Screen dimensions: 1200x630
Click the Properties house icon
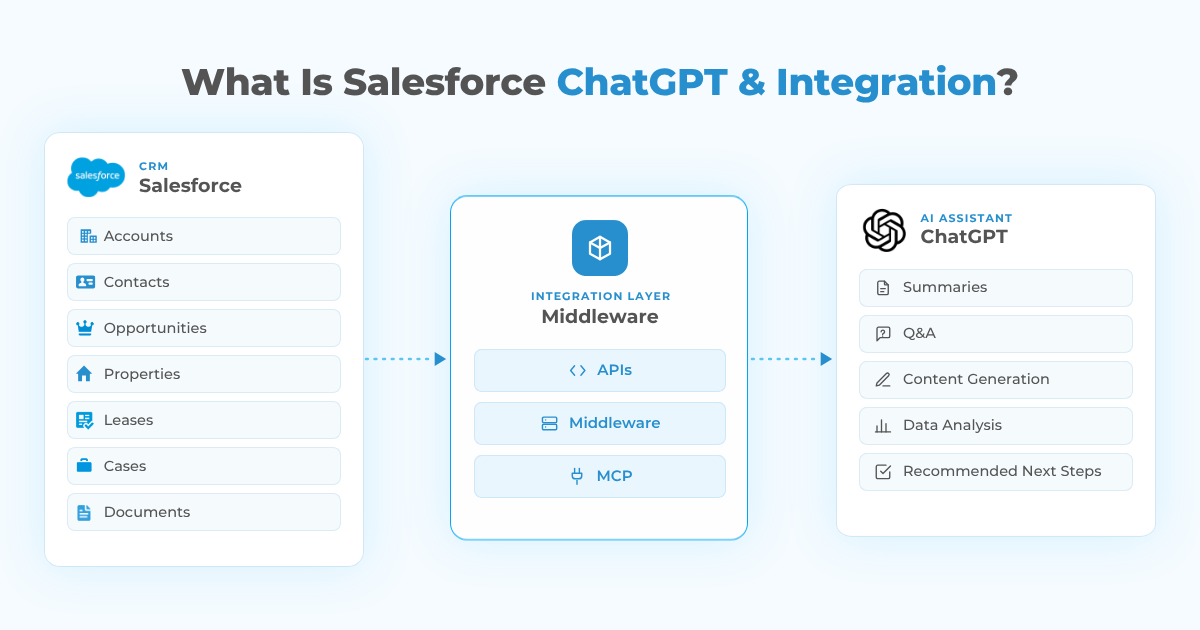point(85,374)
